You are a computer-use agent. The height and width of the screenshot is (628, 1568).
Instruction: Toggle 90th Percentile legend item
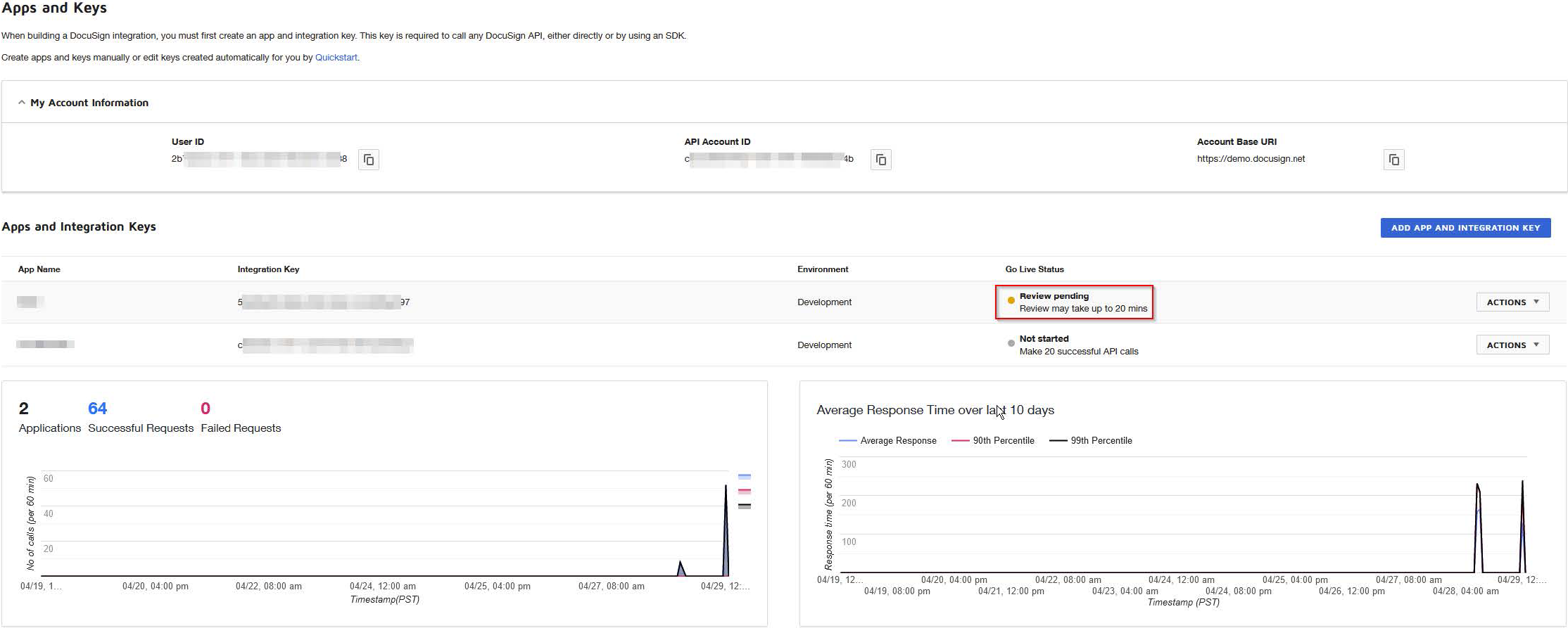pos(993,441)
